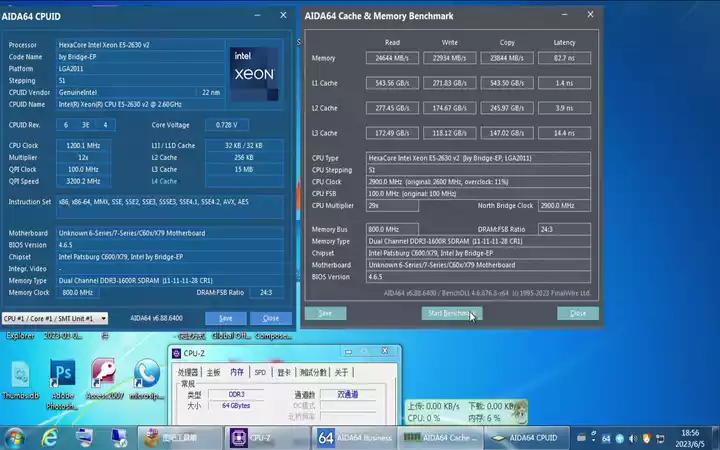720x450 pixels.
Task: Click the CPU Multiplier 29x field
Action: point(392,206)
